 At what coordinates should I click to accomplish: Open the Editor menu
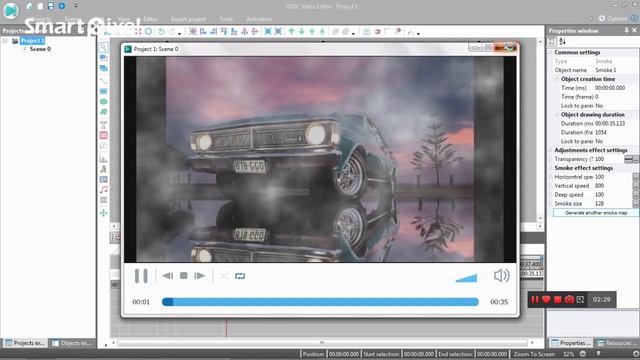(x=151, y=19)
